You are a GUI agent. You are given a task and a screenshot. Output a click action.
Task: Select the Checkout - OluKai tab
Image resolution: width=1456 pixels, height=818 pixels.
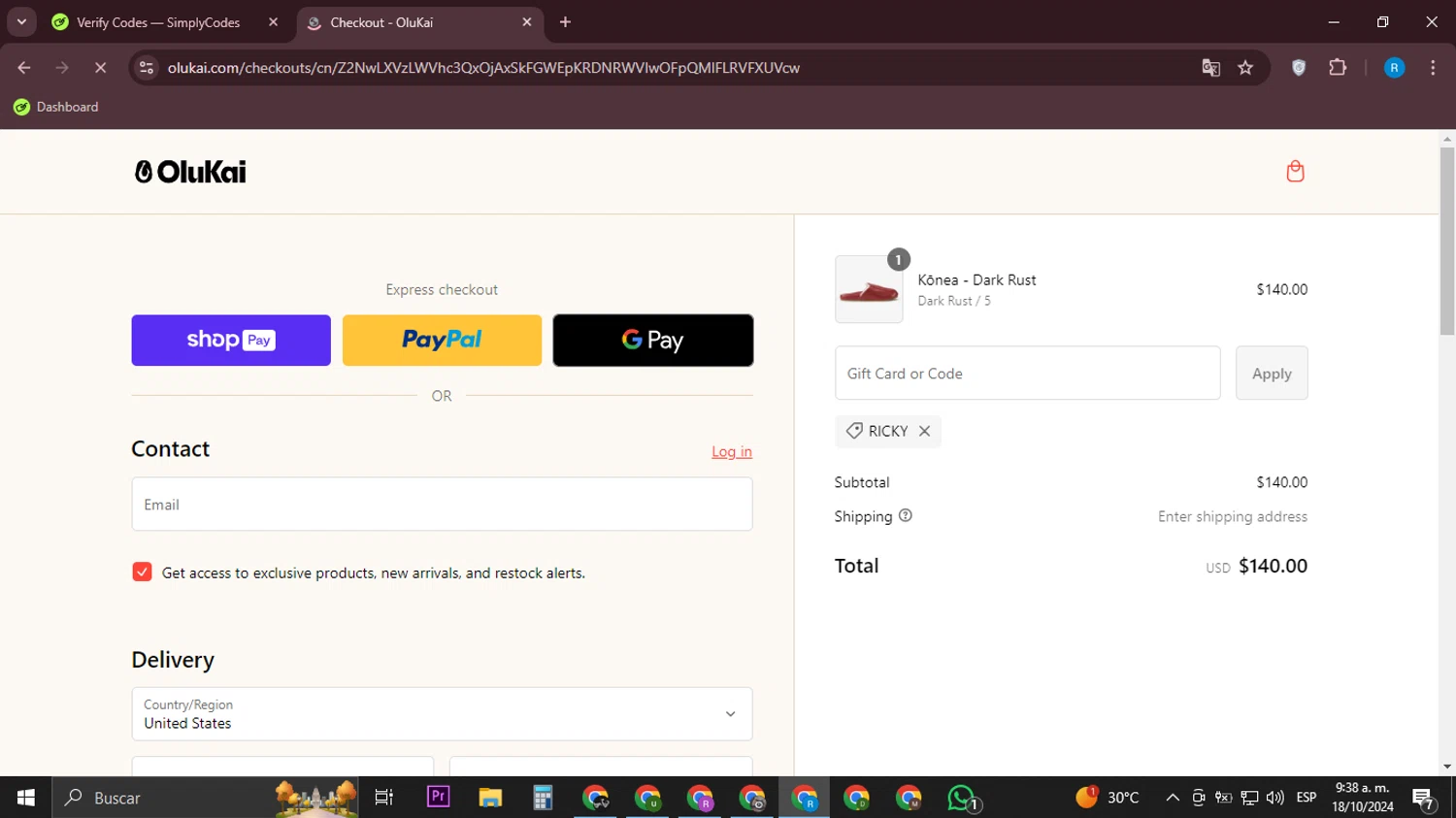coord(419,22)
